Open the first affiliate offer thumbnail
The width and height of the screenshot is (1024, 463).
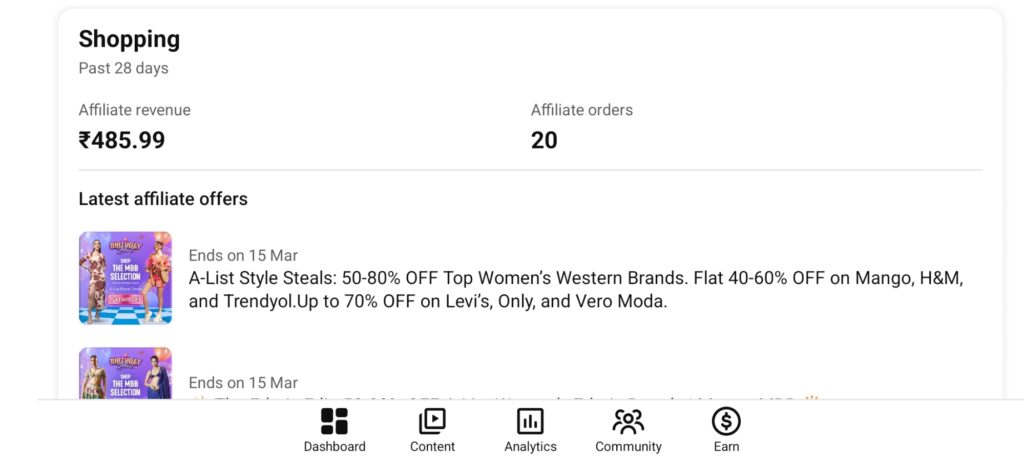tap(125, 278)
